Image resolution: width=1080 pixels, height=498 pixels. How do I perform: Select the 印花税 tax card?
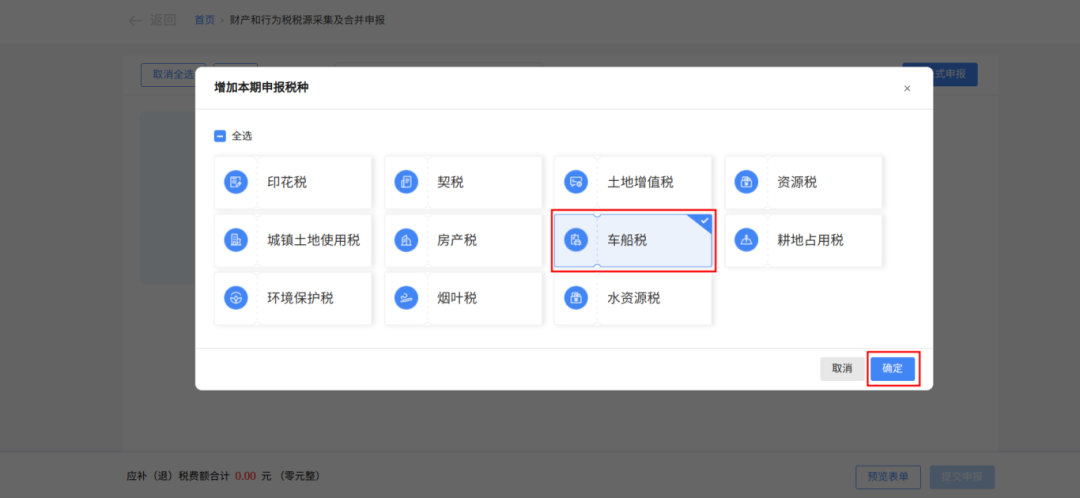293,183
